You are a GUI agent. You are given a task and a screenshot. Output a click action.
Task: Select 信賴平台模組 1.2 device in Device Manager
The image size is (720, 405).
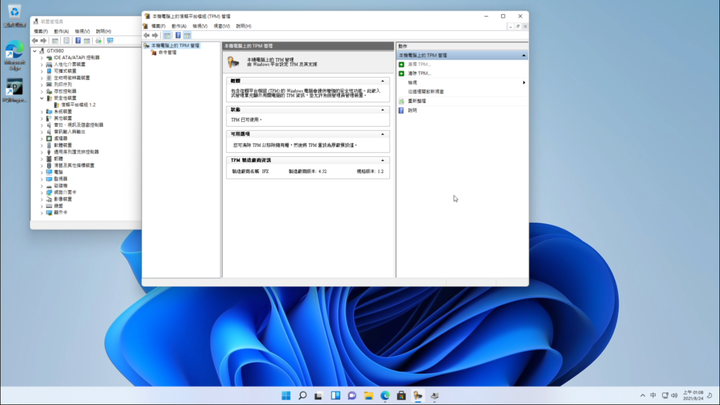pyautogui.click(x=78, y=105)
